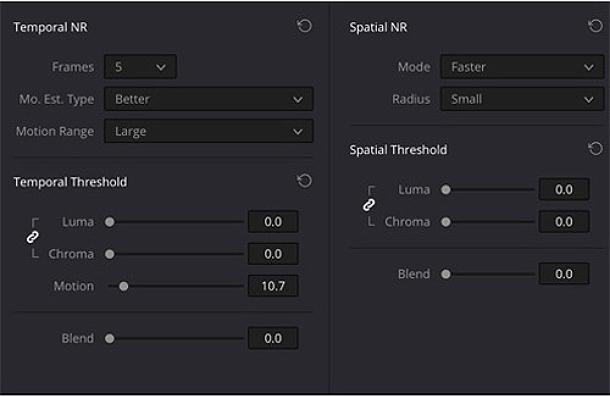The image size is (610, 397).
Task: Reset the Spatial Threshold values
Action: click(x=595, y=148)
